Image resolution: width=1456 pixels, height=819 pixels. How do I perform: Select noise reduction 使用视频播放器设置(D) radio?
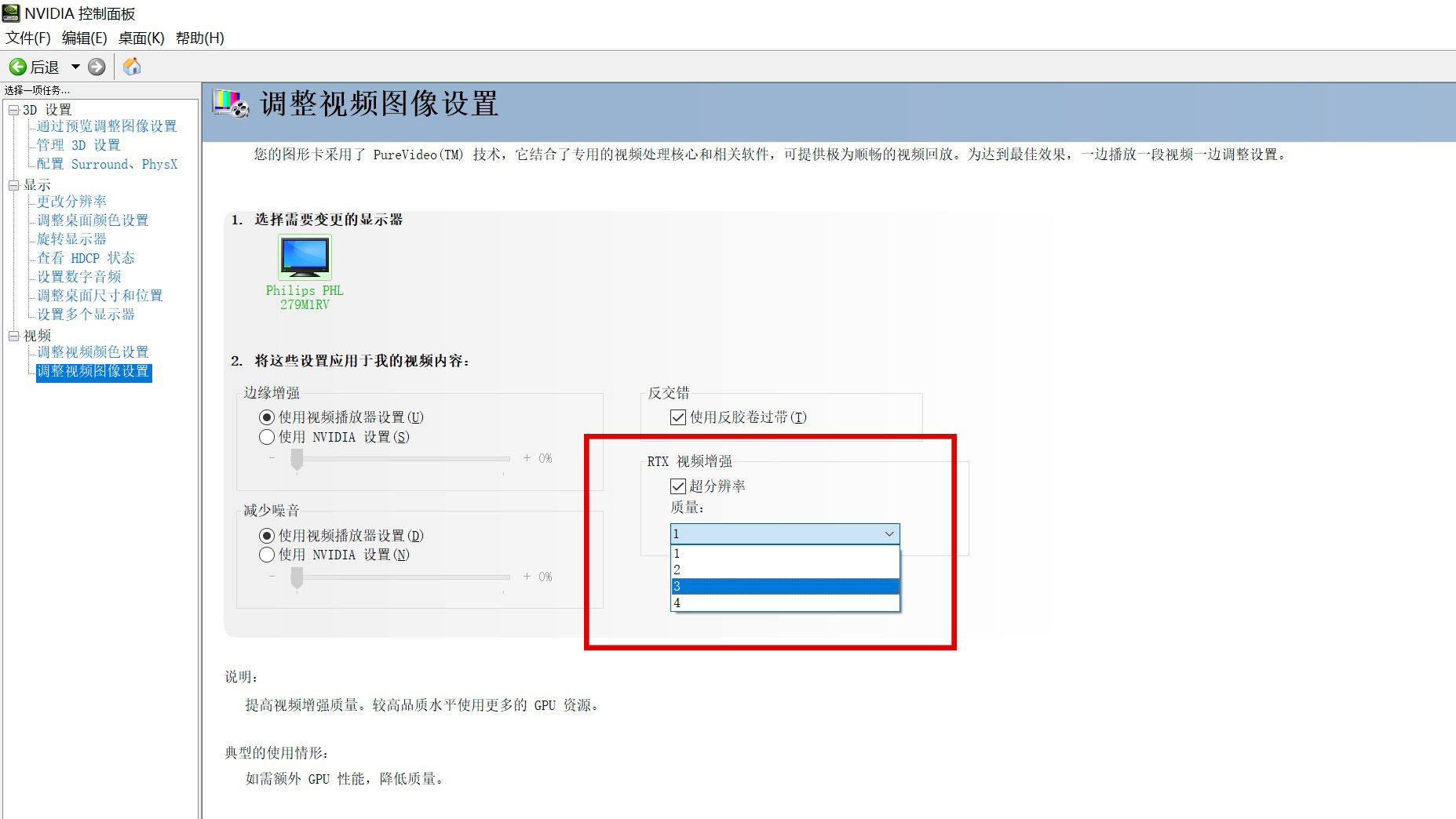[x=267, y=536]
